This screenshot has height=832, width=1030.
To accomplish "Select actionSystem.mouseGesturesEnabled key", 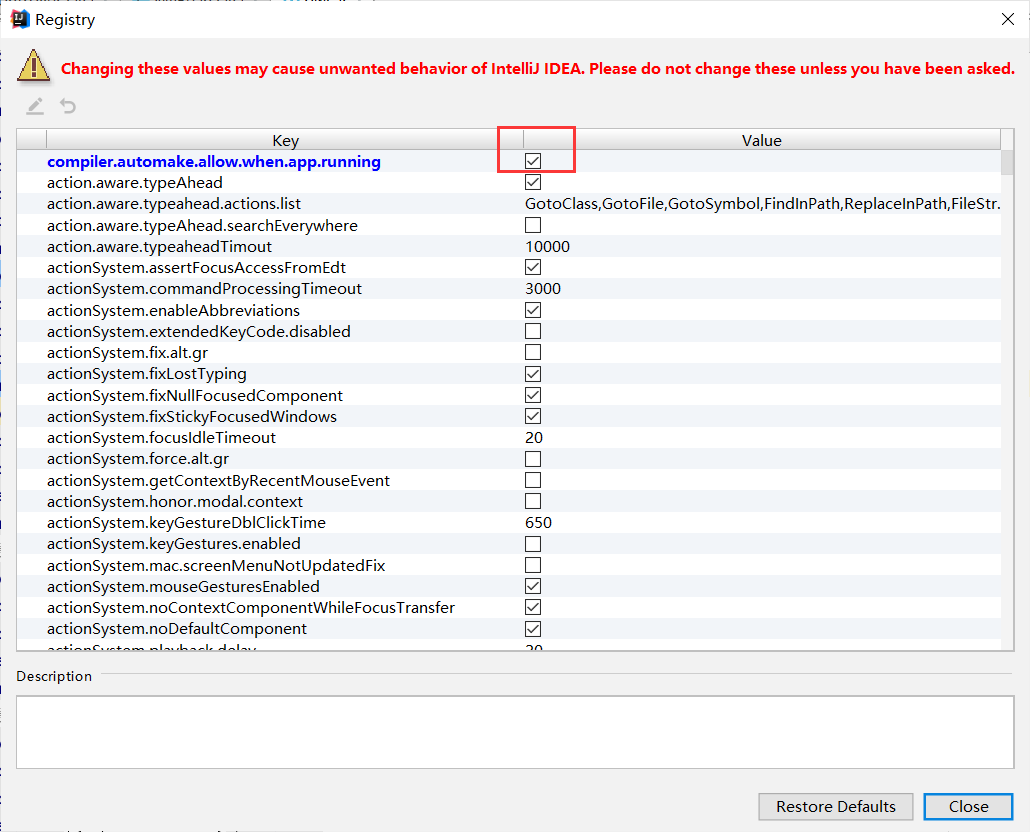I will (183, 586).
